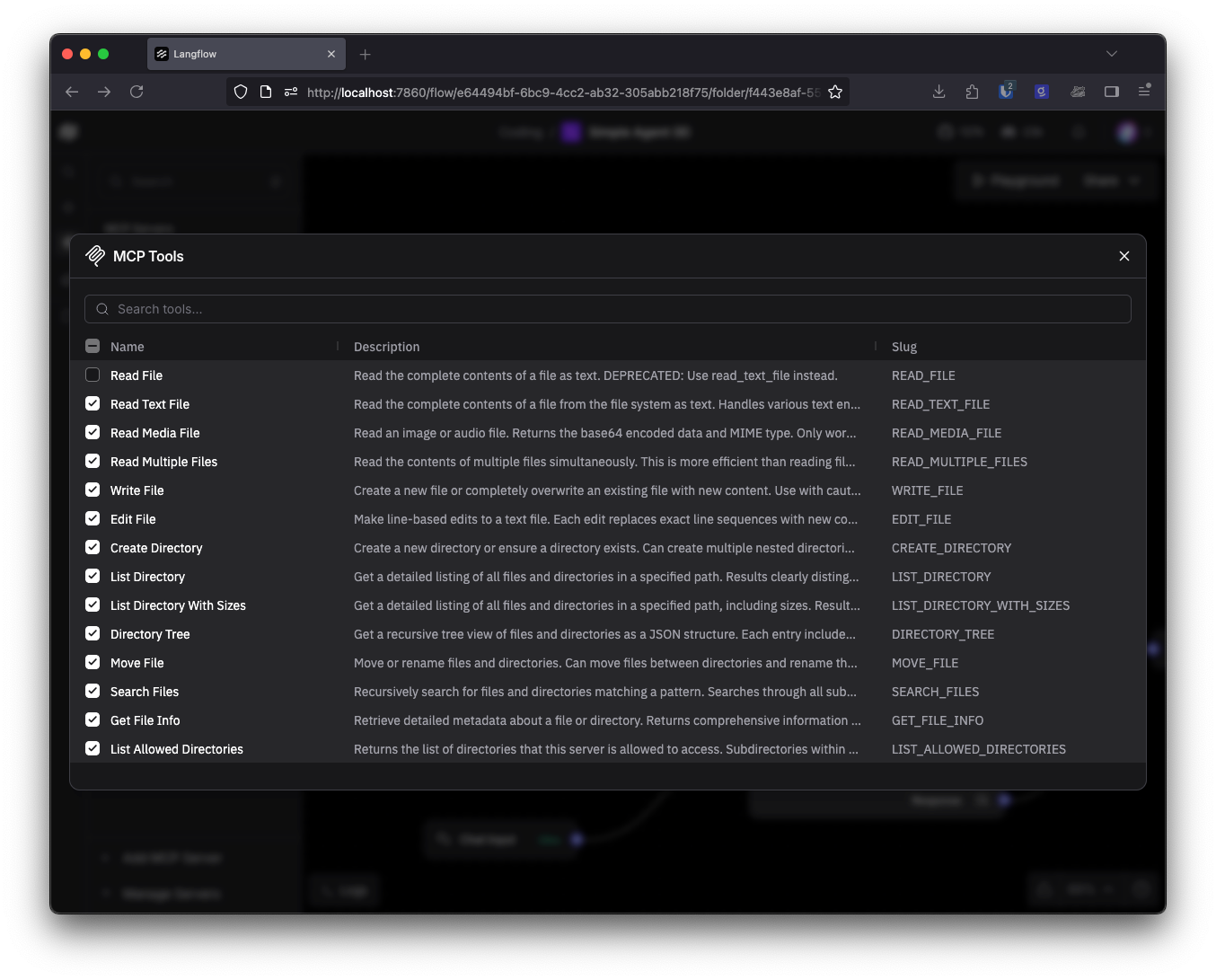Toggle the browser sidebar icon
The height and width of the screenshot is (980, 1216).
1111,92
